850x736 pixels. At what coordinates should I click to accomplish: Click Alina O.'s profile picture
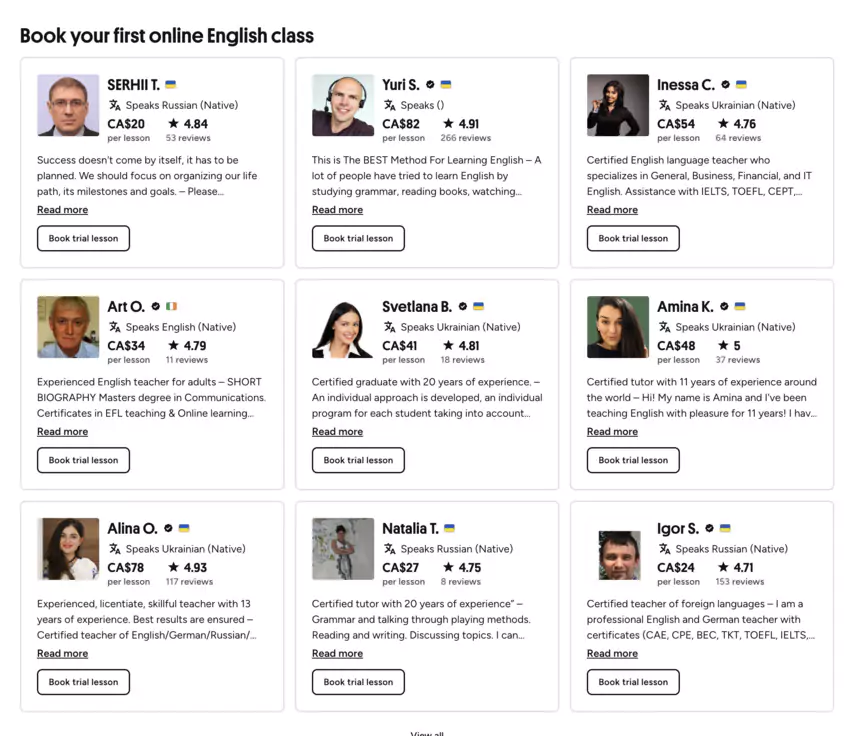coord(67,548)
